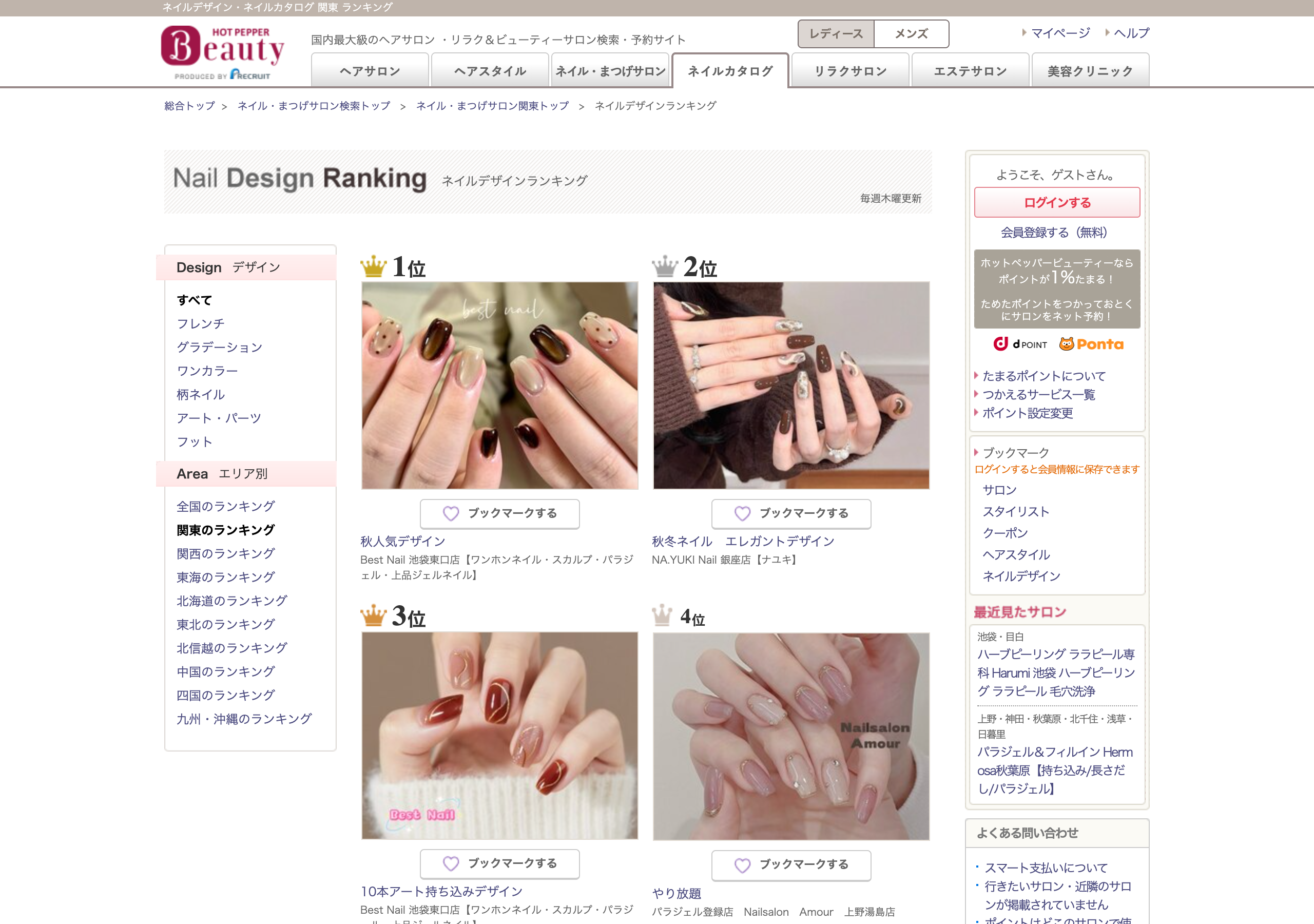Open the 美容クリニック tab

(1090, 70)
